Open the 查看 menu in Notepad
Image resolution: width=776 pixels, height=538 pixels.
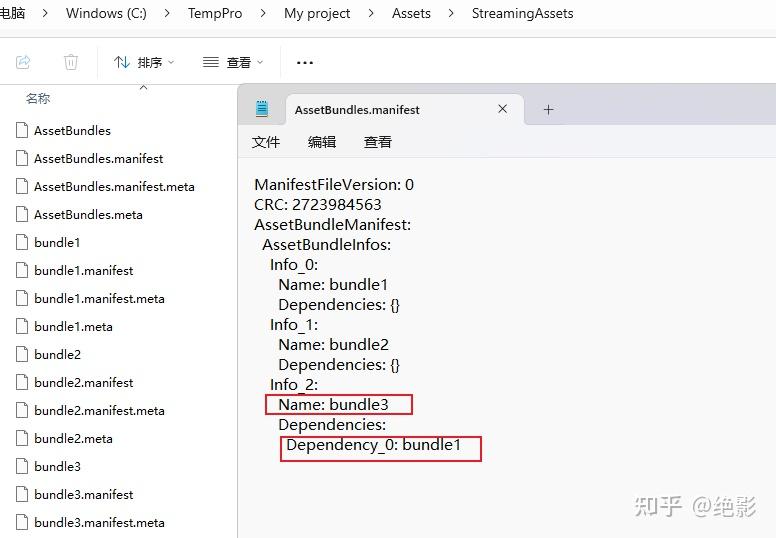coord(378,142)
